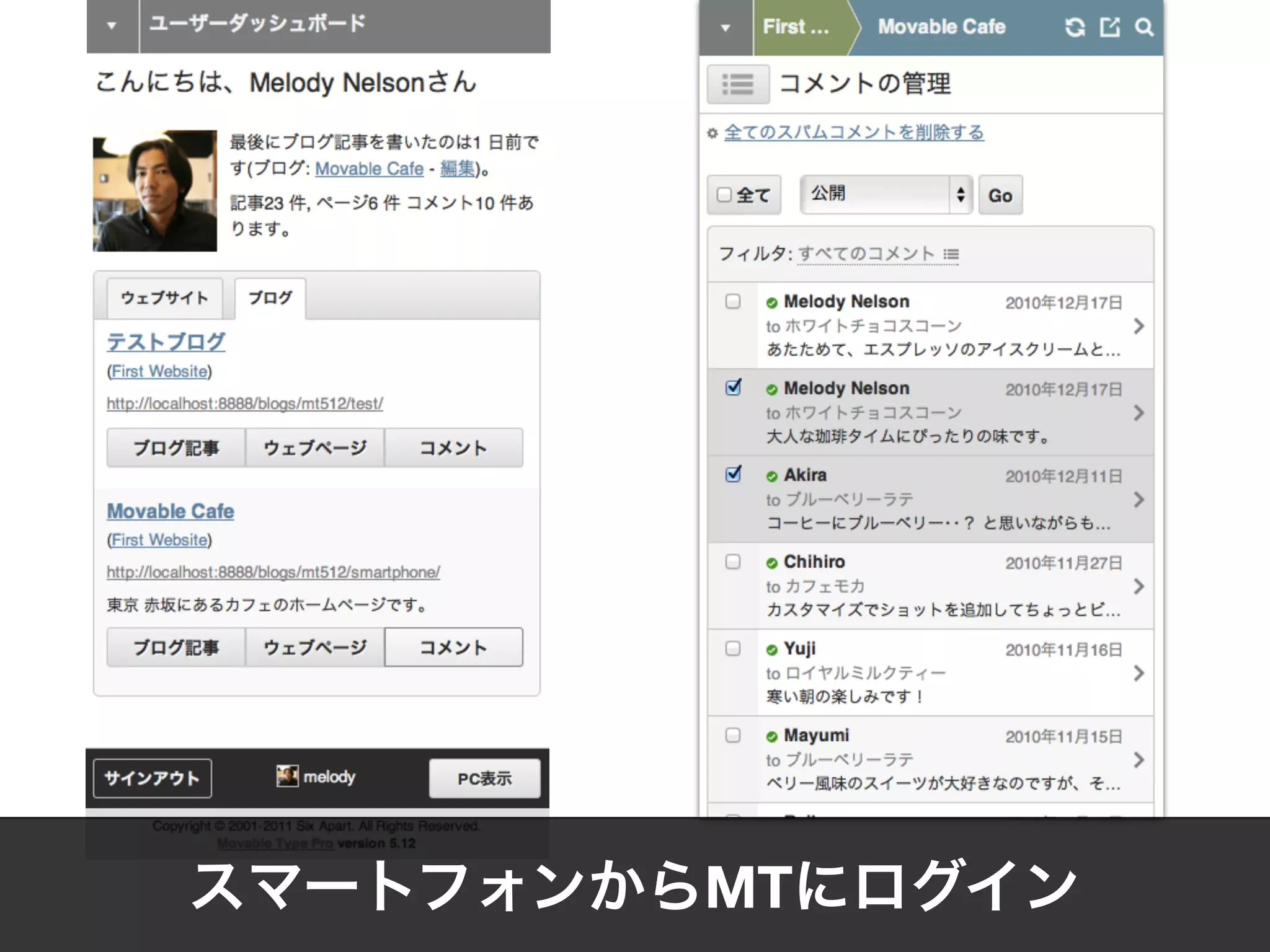Uncheck the Akira comment checkbox
The image size is (1270, 952).
coord(733,474)
